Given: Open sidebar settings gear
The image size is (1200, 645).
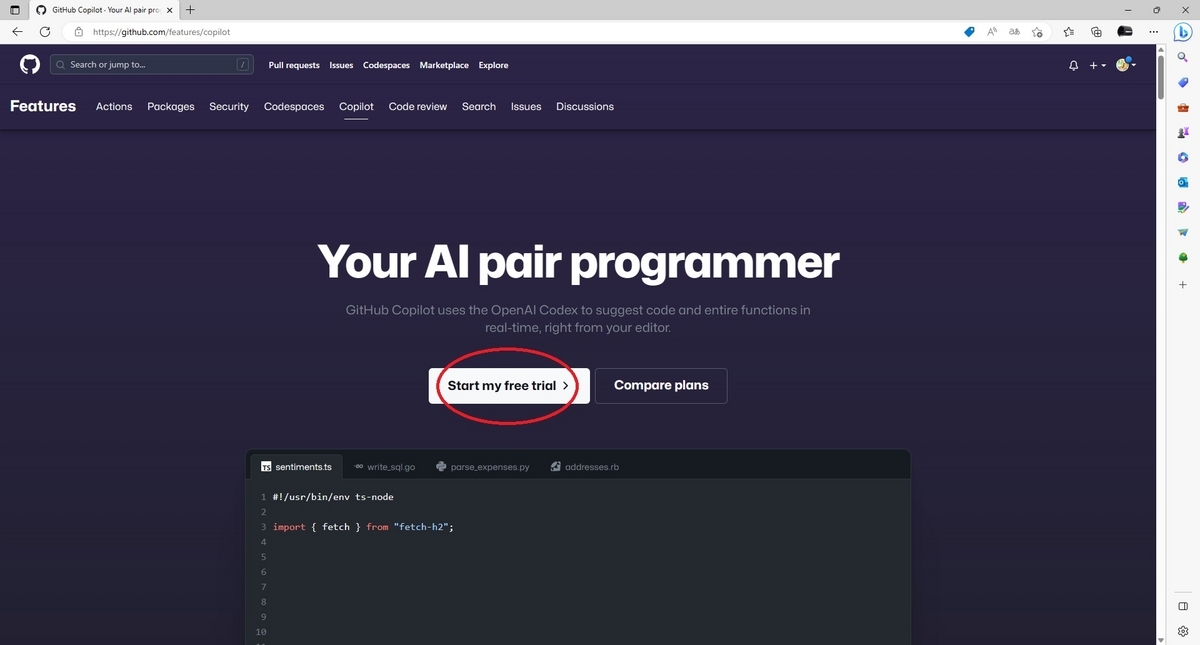Looking at the screenshot, I should (x=1183, y=631).
